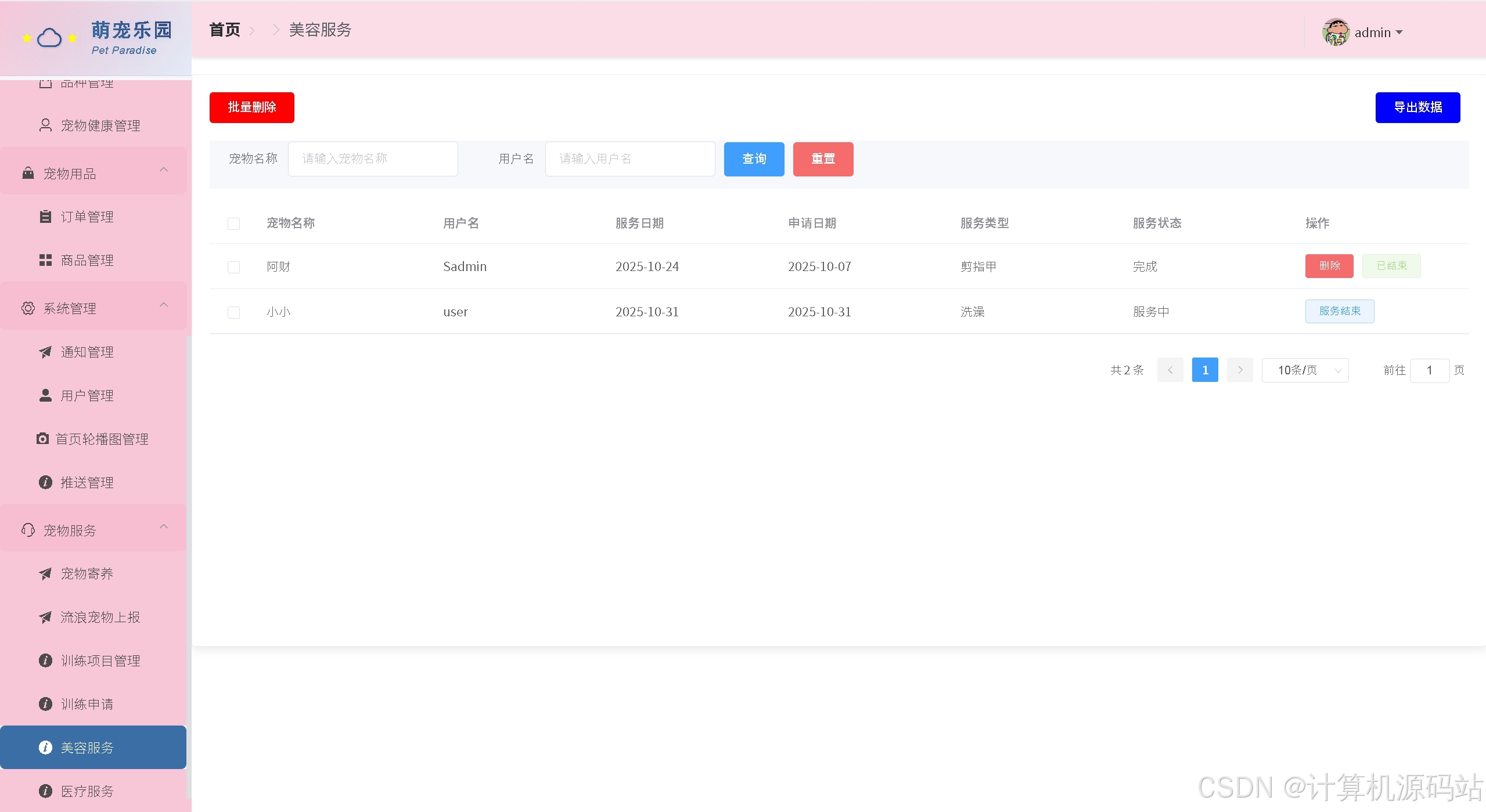Click the info icon beside 训练项目管理
Viewport: 1486px width, 812px height.
click(x=45, y=661)
